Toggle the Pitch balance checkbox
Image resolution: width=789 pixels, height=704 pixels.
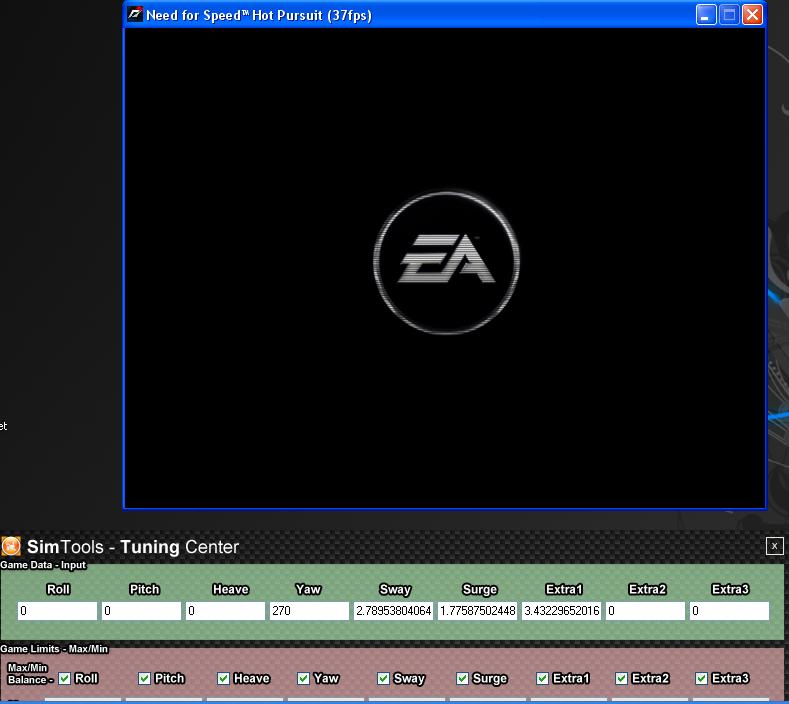coord(144,678)
